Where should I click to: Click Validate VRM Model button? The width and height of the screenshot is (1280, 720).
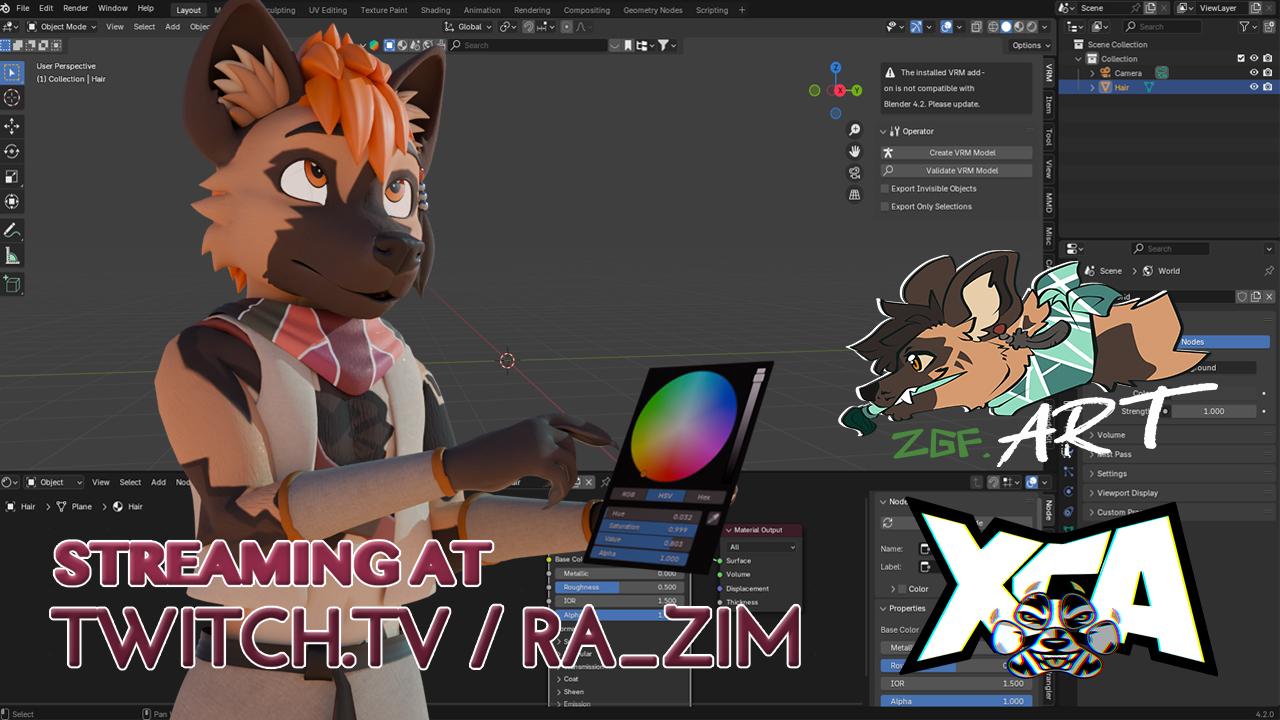[x=956, y=170]
